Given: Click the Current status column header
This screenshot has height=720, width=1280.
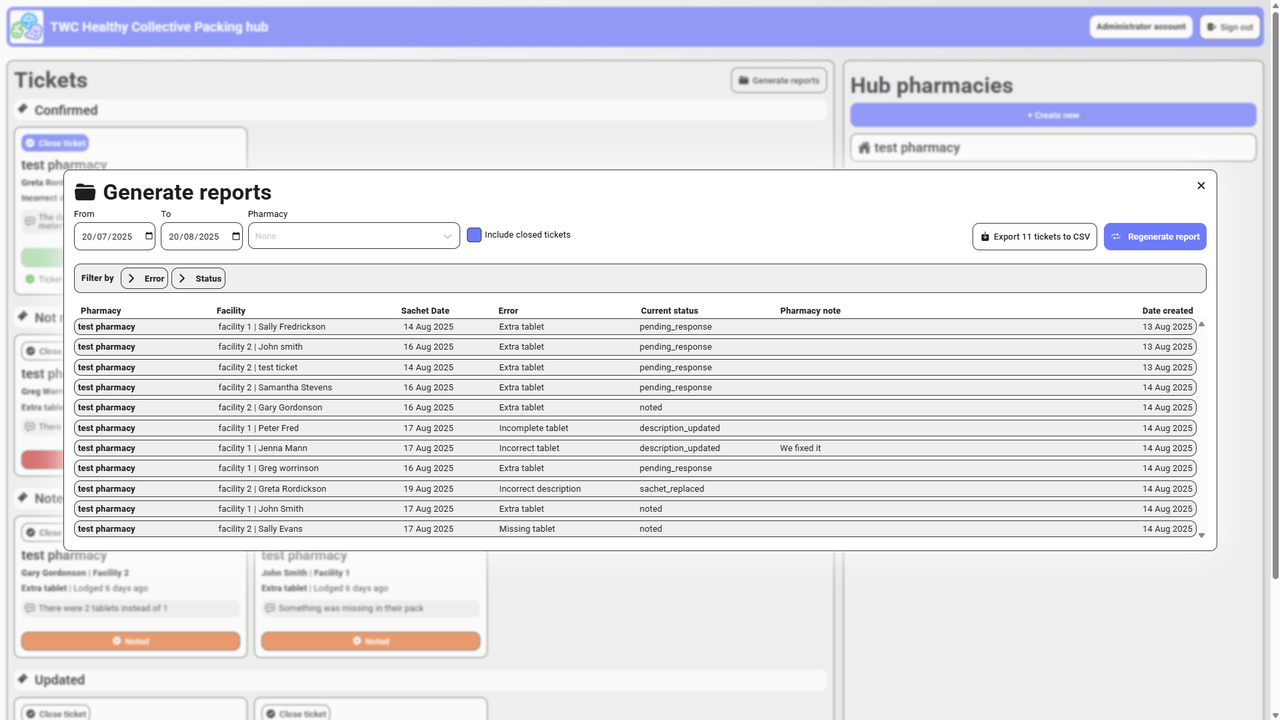Looking at the screenshot, I should 670,311.
